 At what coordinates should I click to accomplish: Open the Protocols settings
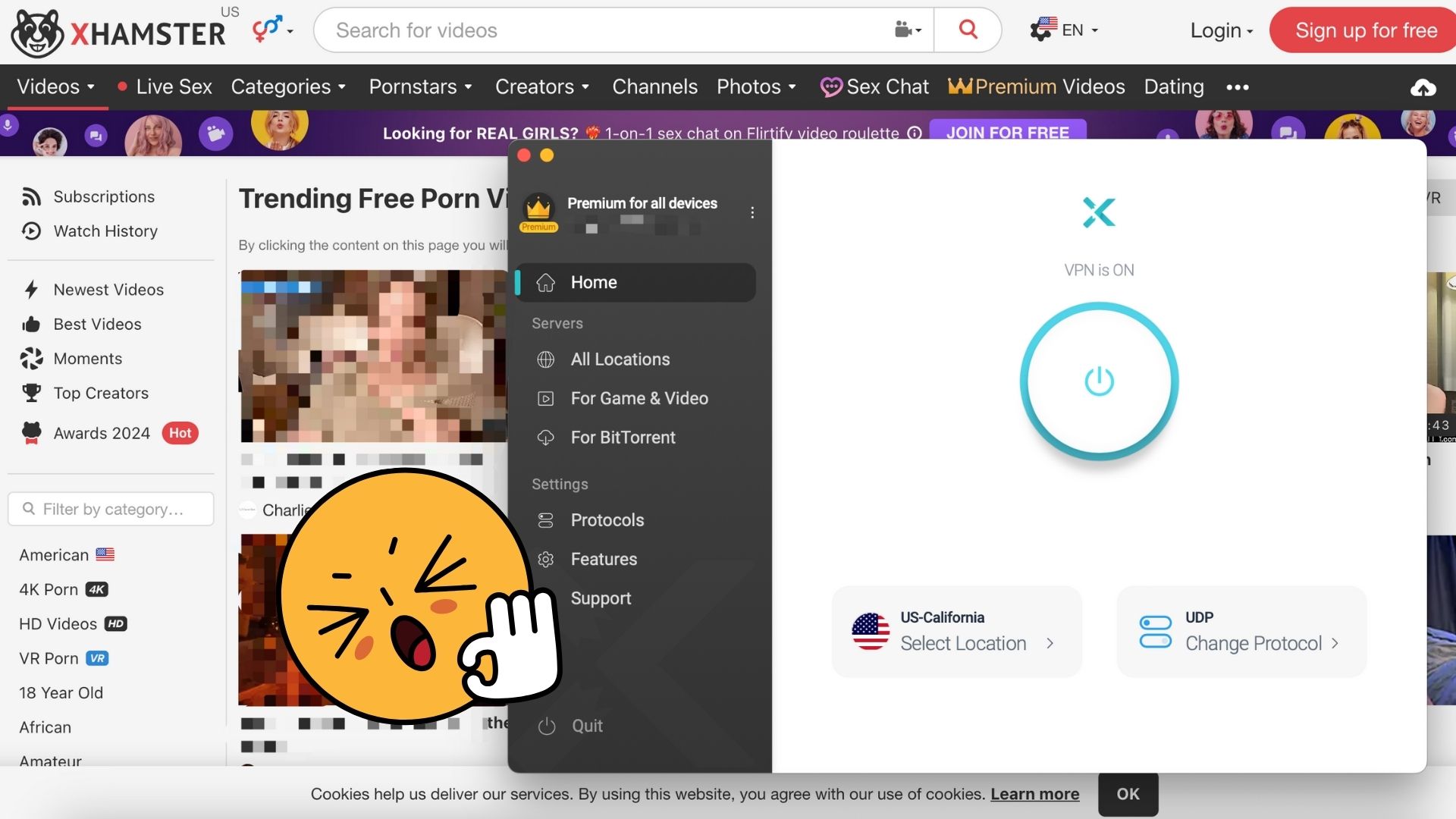(x=607, y=520)
